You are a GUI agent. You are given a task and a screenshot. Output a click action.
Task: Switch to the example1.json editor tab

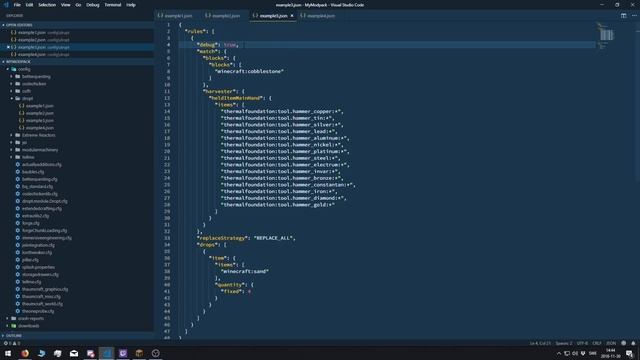click(x=178, y=16)
